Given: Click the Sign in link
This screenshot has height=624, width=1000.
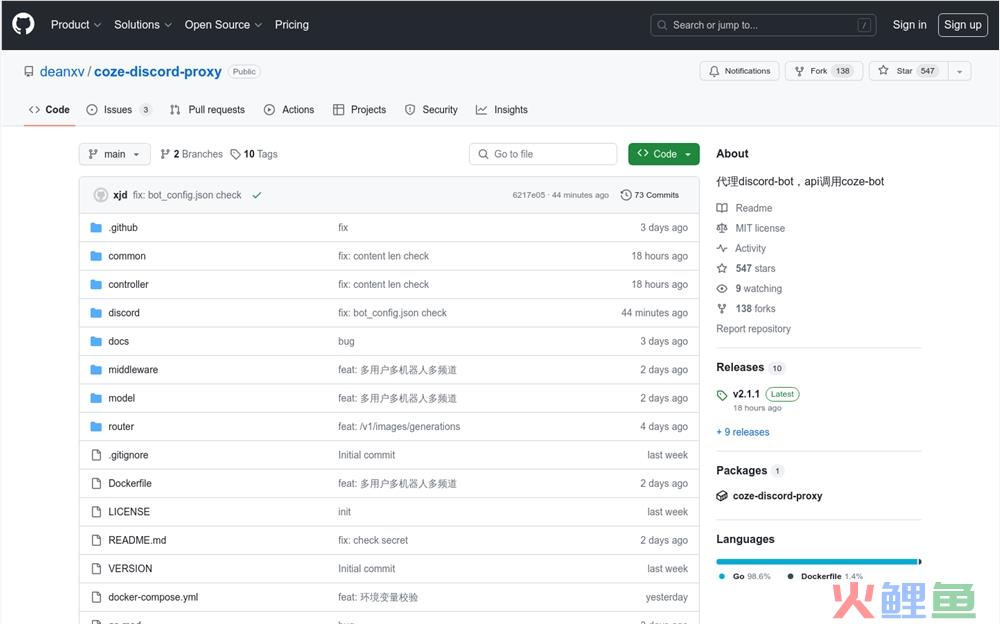Looking at the screenshot, I should (x=909, y=25).
